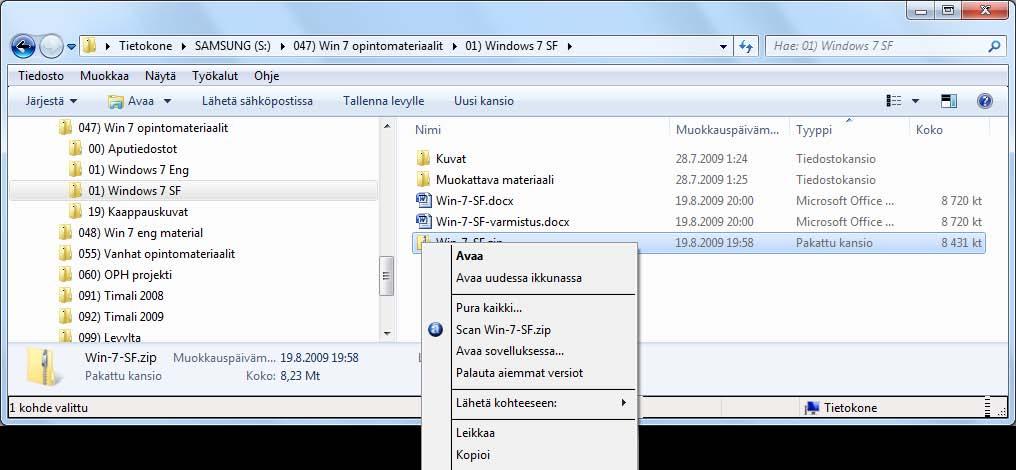Select the Win-7-SF-varmistus.docx file
This screenshot has height=470, width=1016.
click(502, 222)
